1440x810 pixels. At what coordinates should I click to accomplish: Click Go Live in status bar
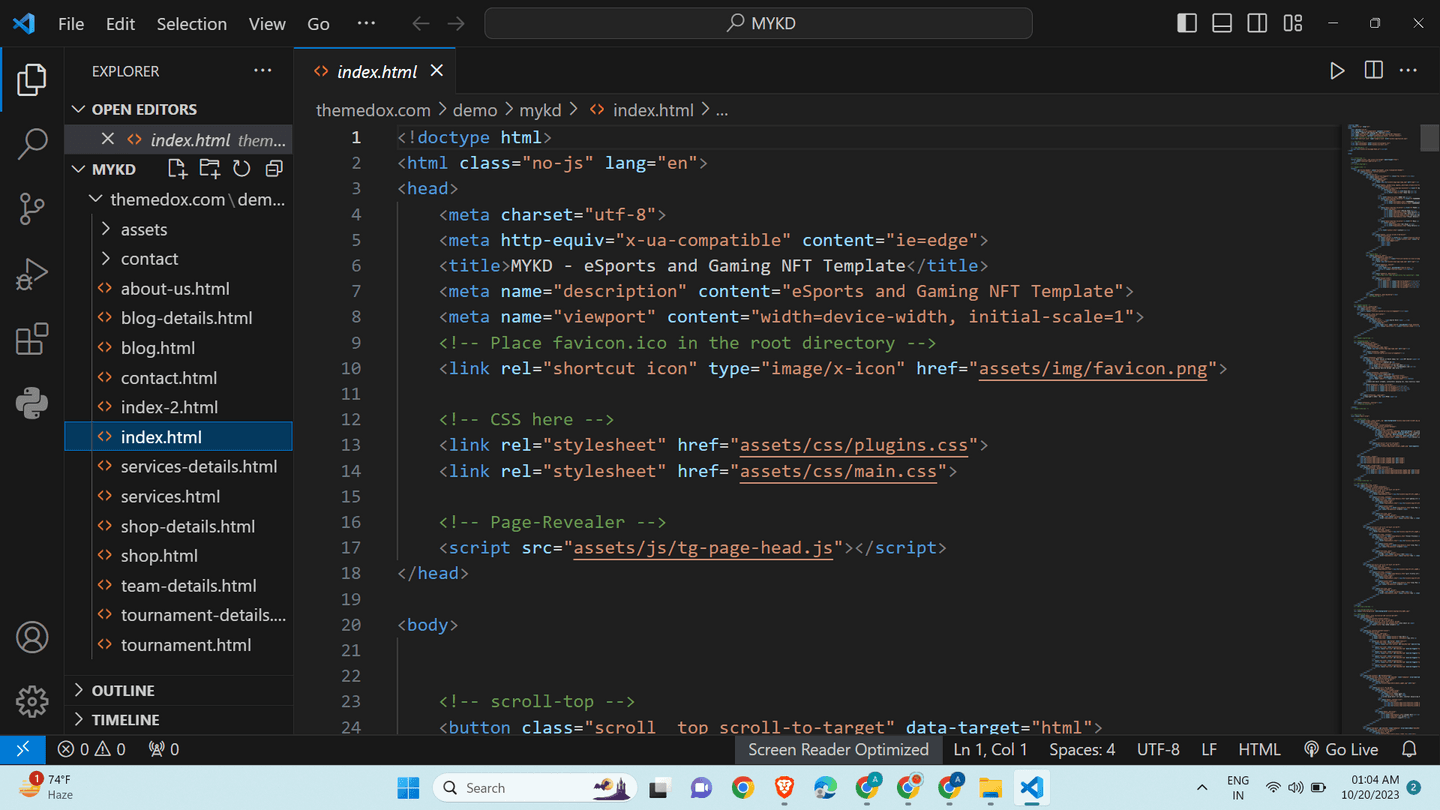(1341, 749)
